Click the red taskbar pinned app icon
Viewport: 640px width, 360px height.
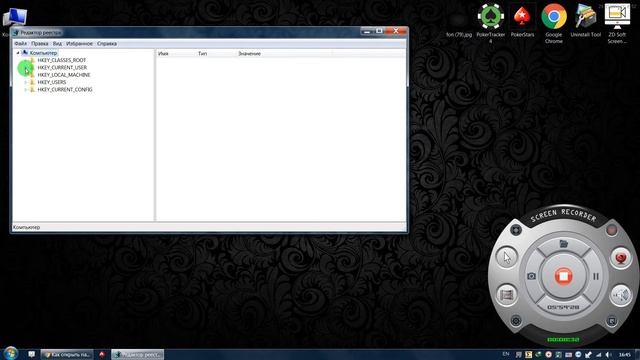102,354
